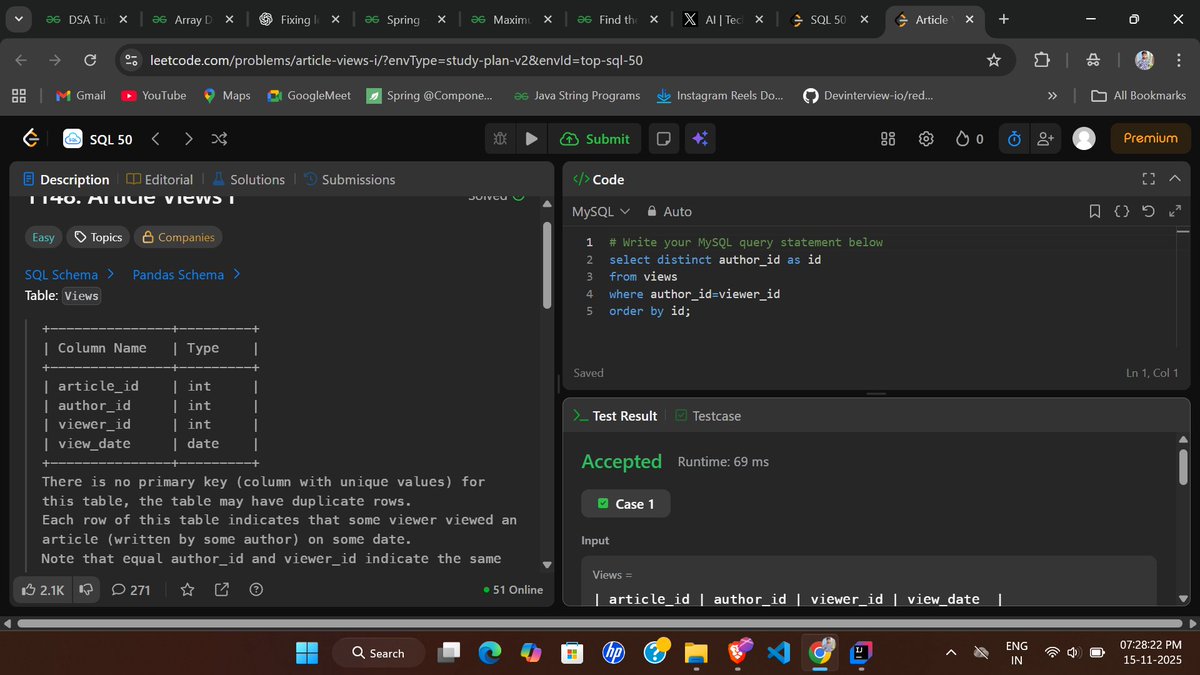This screenshot has height=675, width=1200.
Task: Open the layout grid icon
Action: [888, 139]
